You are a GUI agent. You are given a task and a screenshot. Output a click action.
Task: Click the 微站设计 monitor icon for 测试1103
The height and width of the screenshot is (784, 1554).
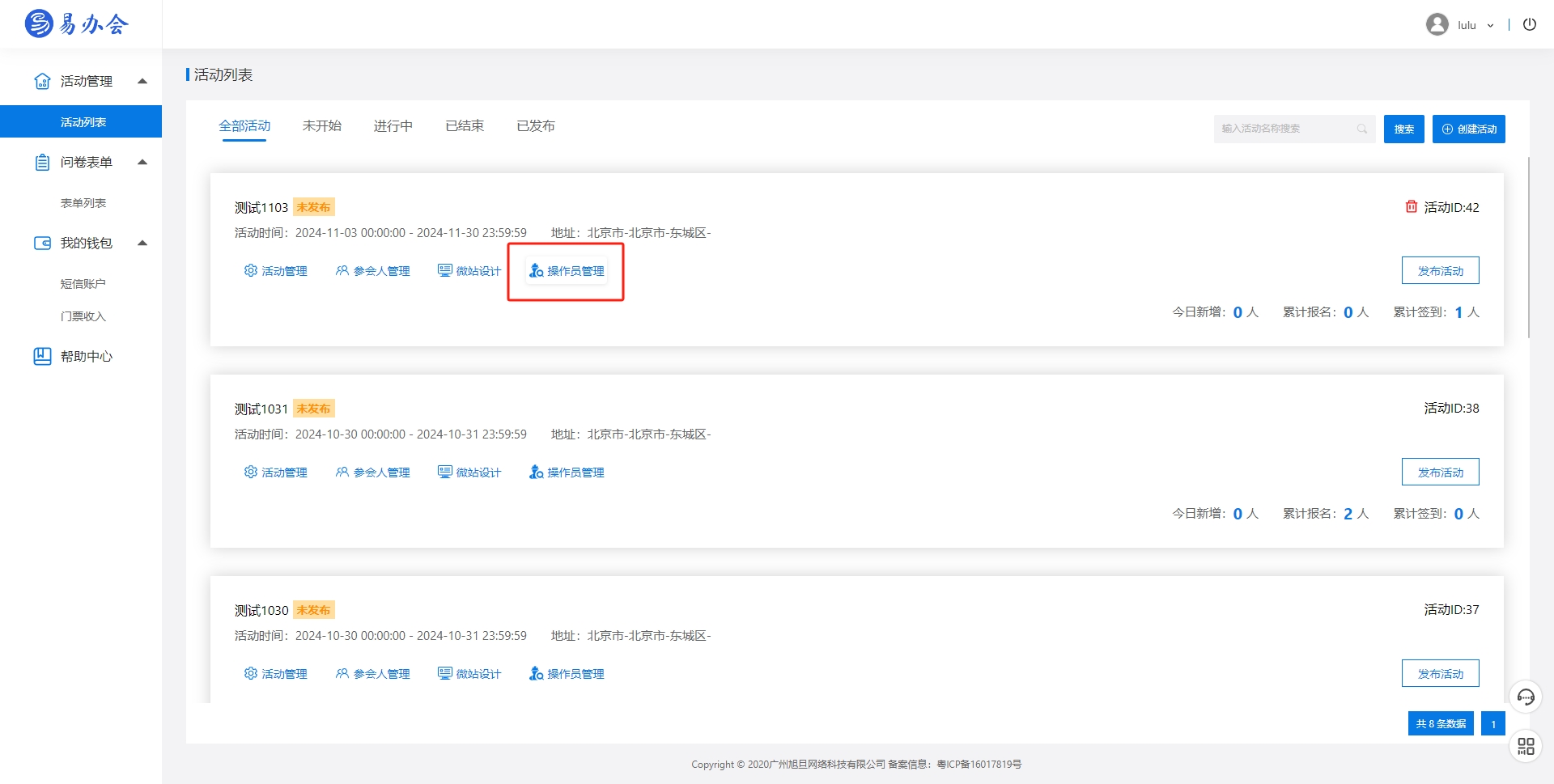pyautogui.click(x=445, y=270)
